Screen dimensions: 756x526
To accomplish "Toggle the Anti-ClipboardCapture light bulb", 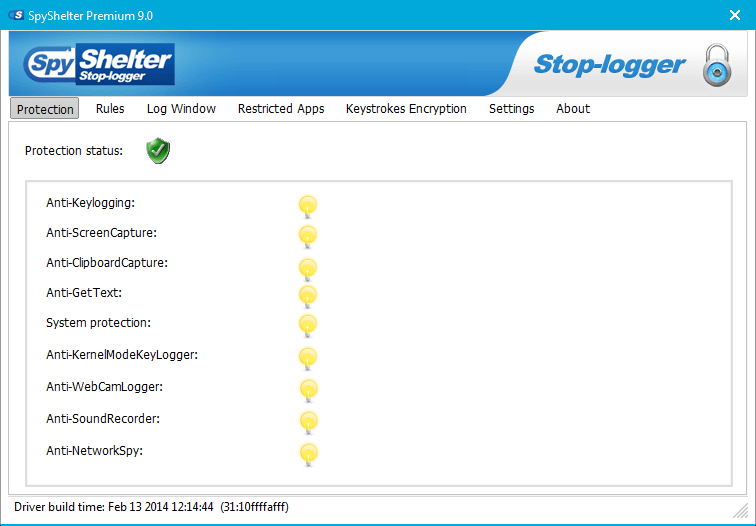I will click(x=308, y=269).
